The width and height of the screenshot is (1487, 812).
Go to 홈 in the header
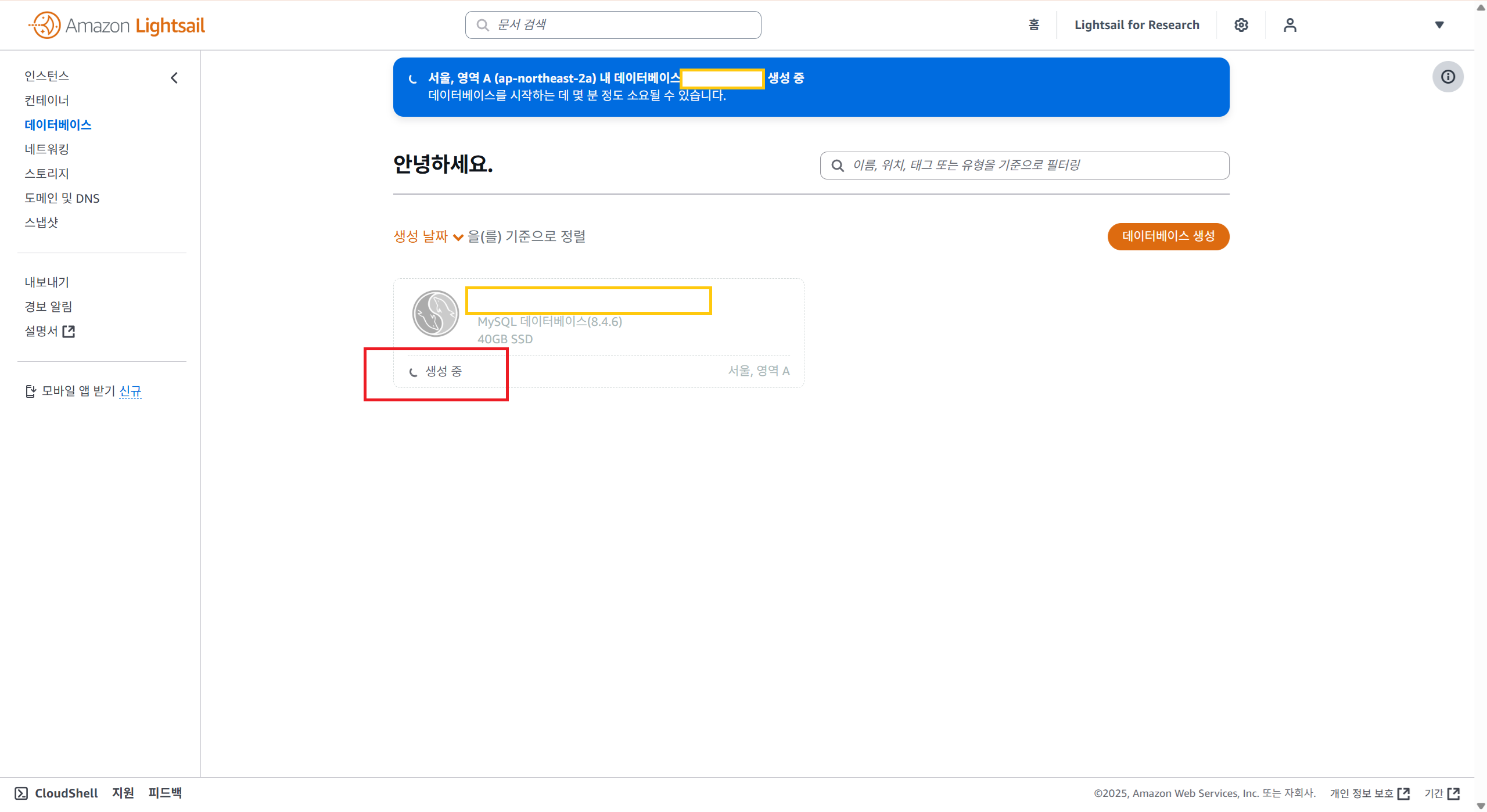point(1034,25)
